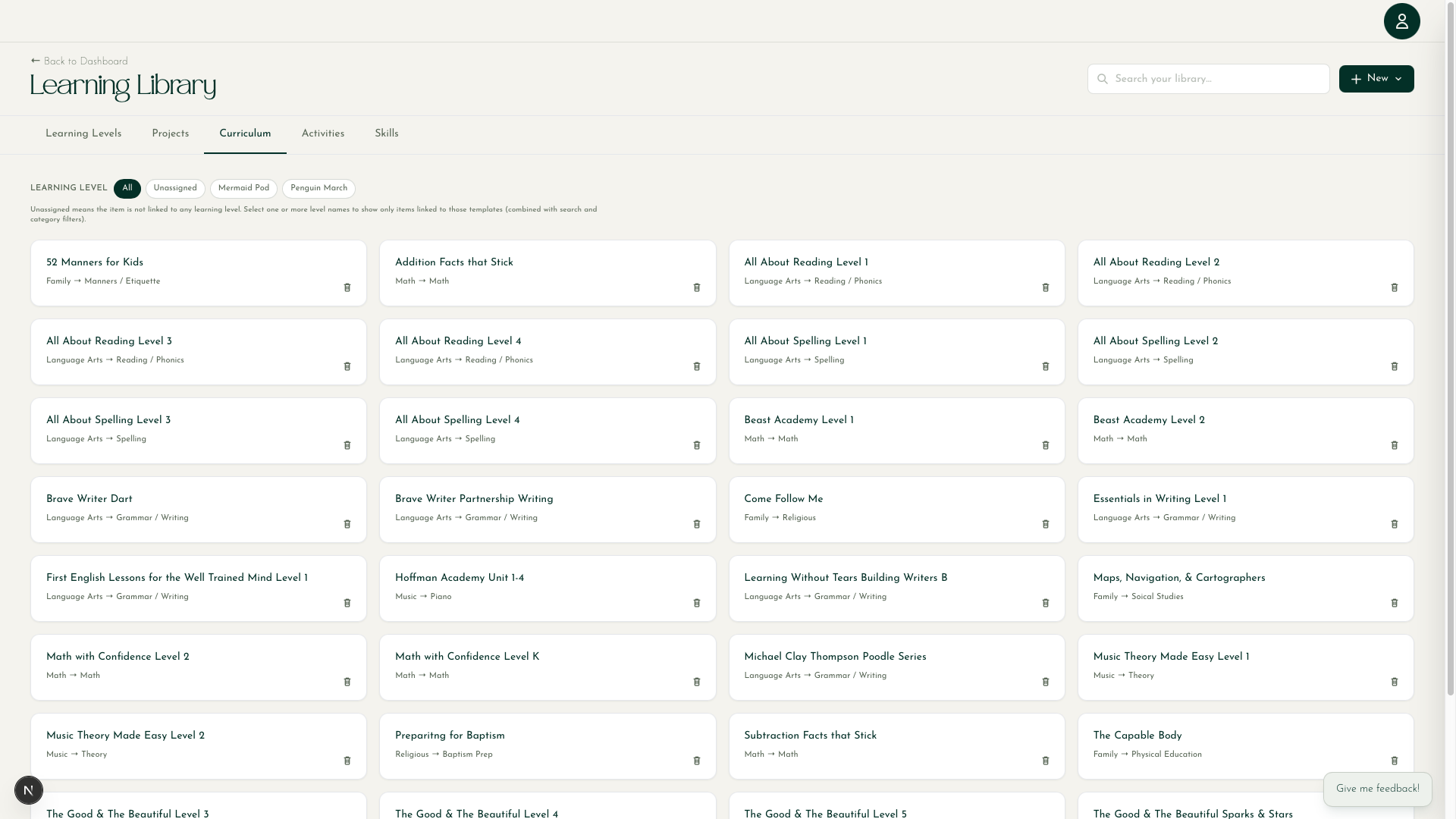Click Give me feedback button
Screen dimensions: 1456x819
click(1377, 789)
